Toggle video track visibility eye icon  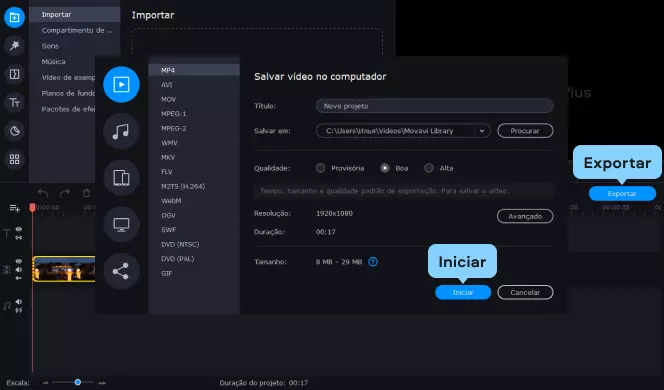tap(19, 261)
